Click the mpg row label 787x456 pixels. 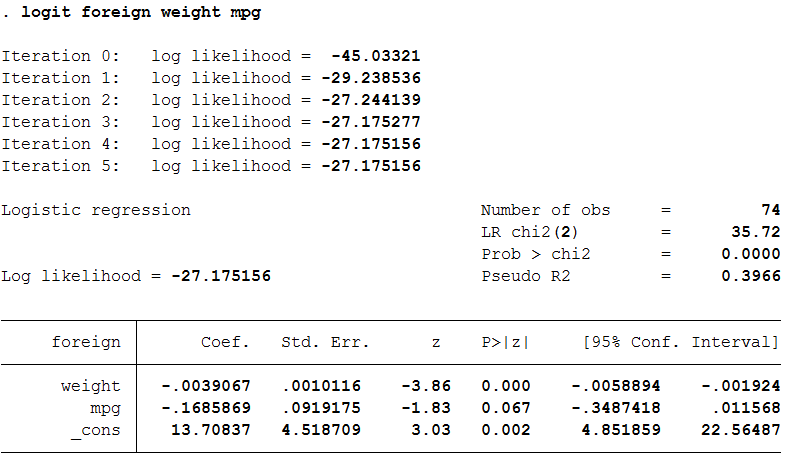click(105, 408)
